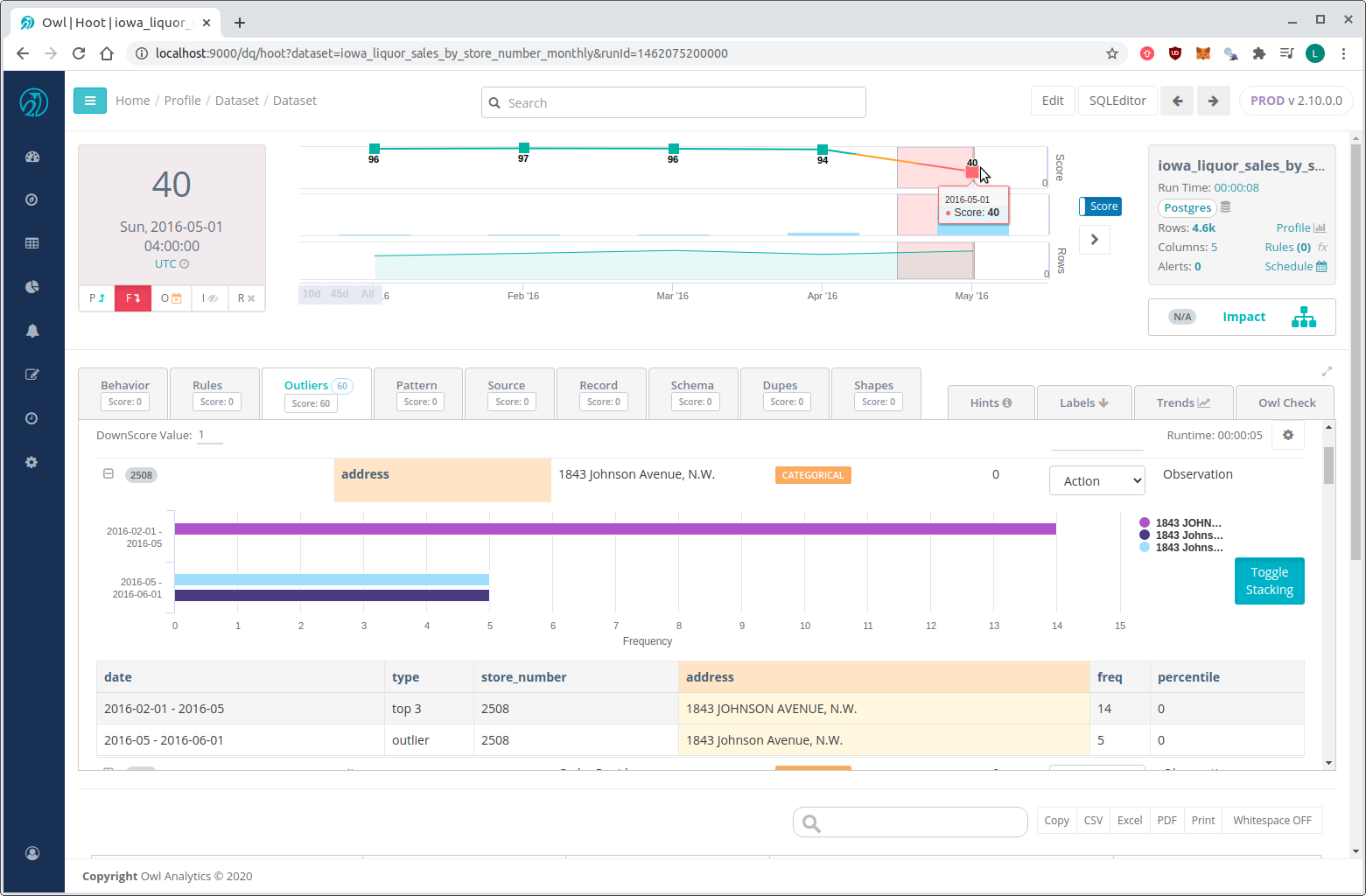
Task: Click the purple 1843 JOHN legend swatch
Action: pyautogui.click(x=1145, y=522)
